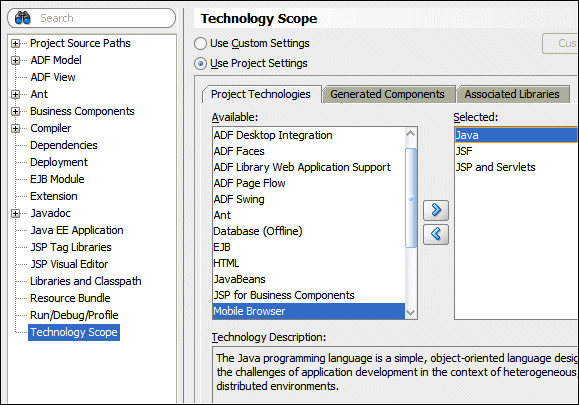The width and height of the screenshot is (579, 405).
Task: Select Technology Scope tree item
Action: [x=74, y=332]
